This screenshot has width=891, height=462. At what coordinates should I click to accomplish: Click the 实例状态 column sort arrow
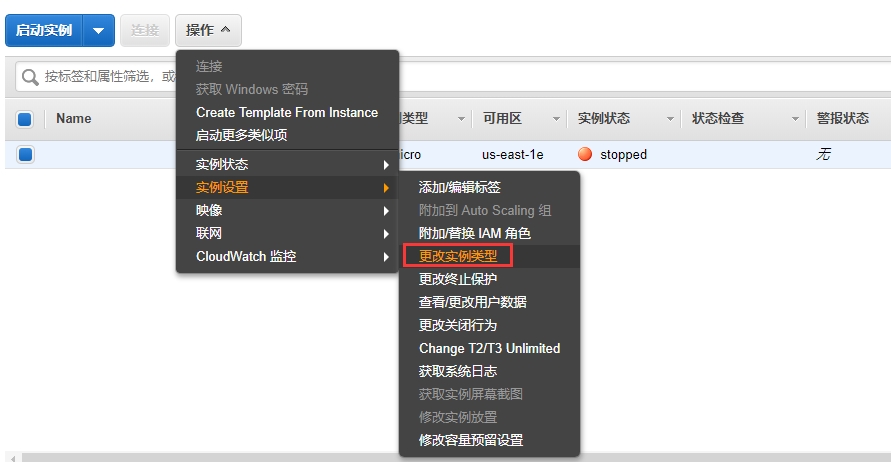[670, 119]
